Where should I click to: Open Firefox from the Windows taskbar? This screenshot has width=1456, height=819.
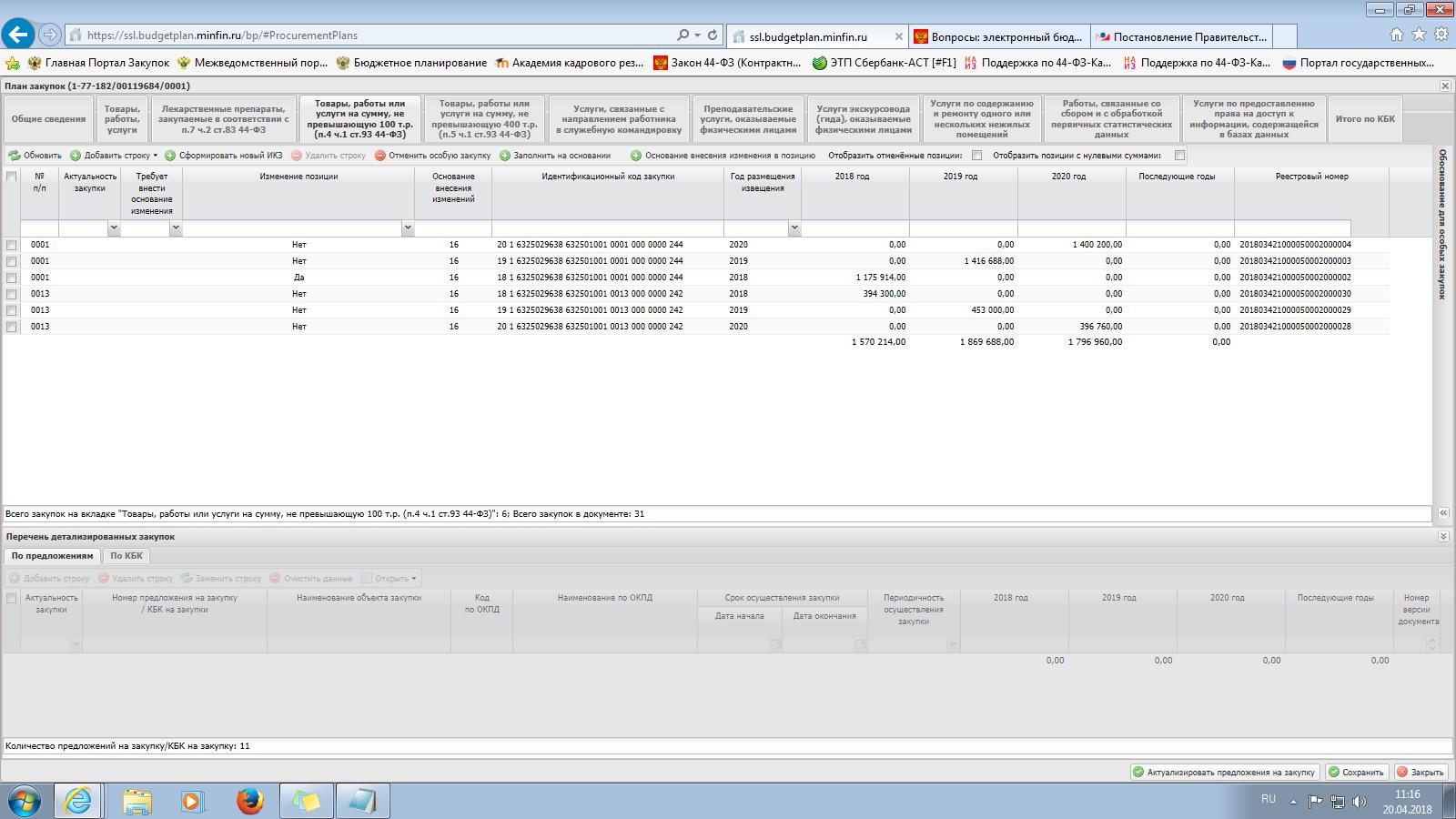(249, 801)
